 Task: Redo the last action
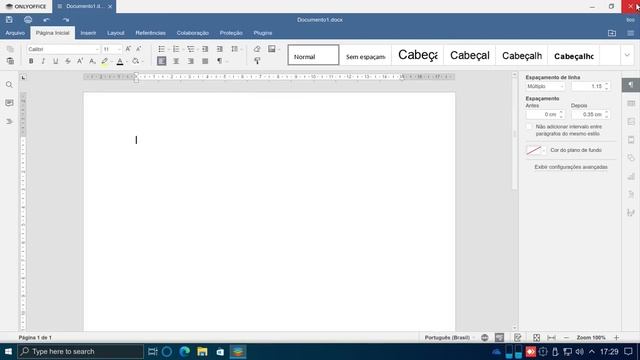pos(65,20)
